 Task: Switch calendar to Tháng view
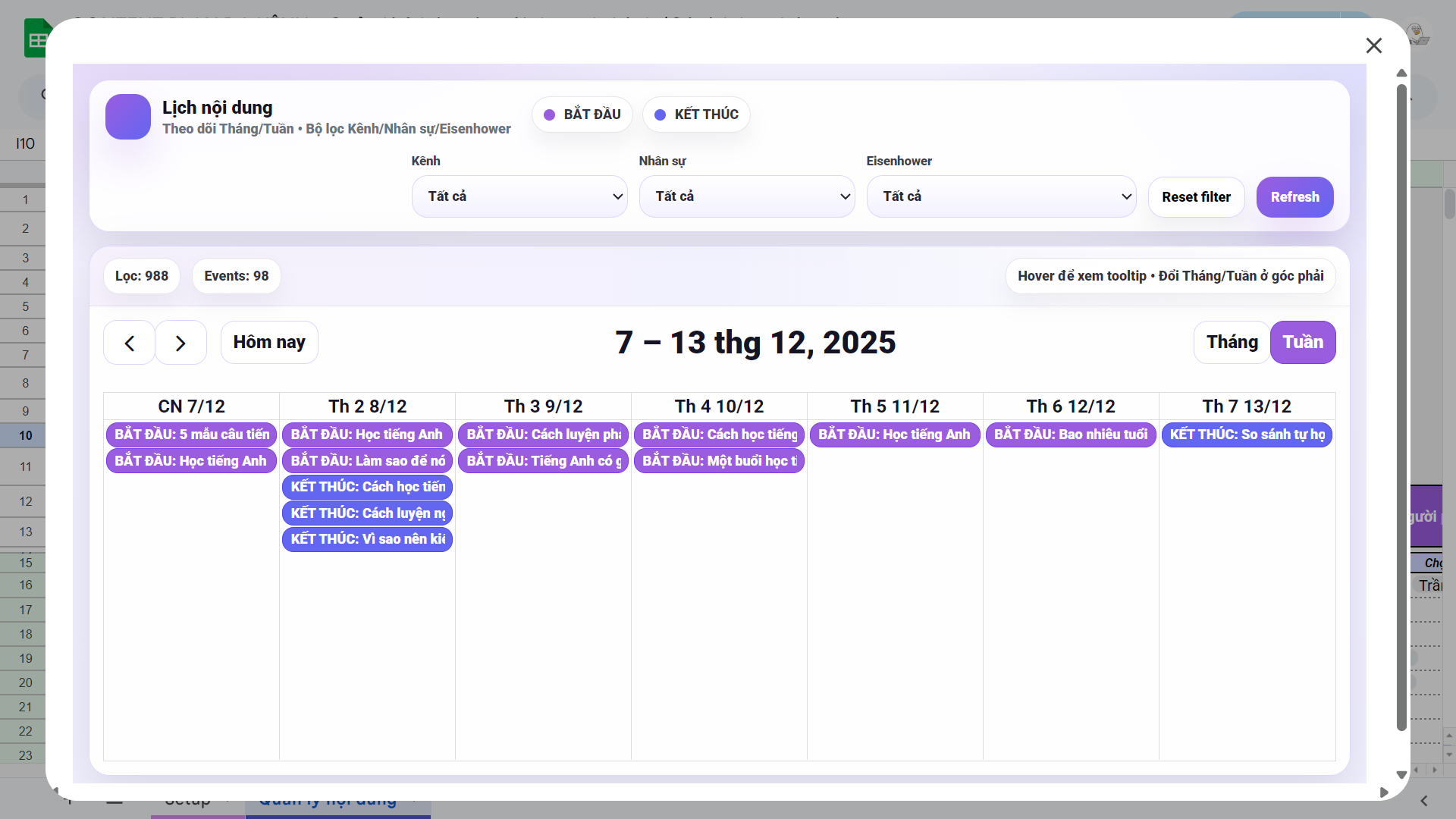coord(1232,342)
